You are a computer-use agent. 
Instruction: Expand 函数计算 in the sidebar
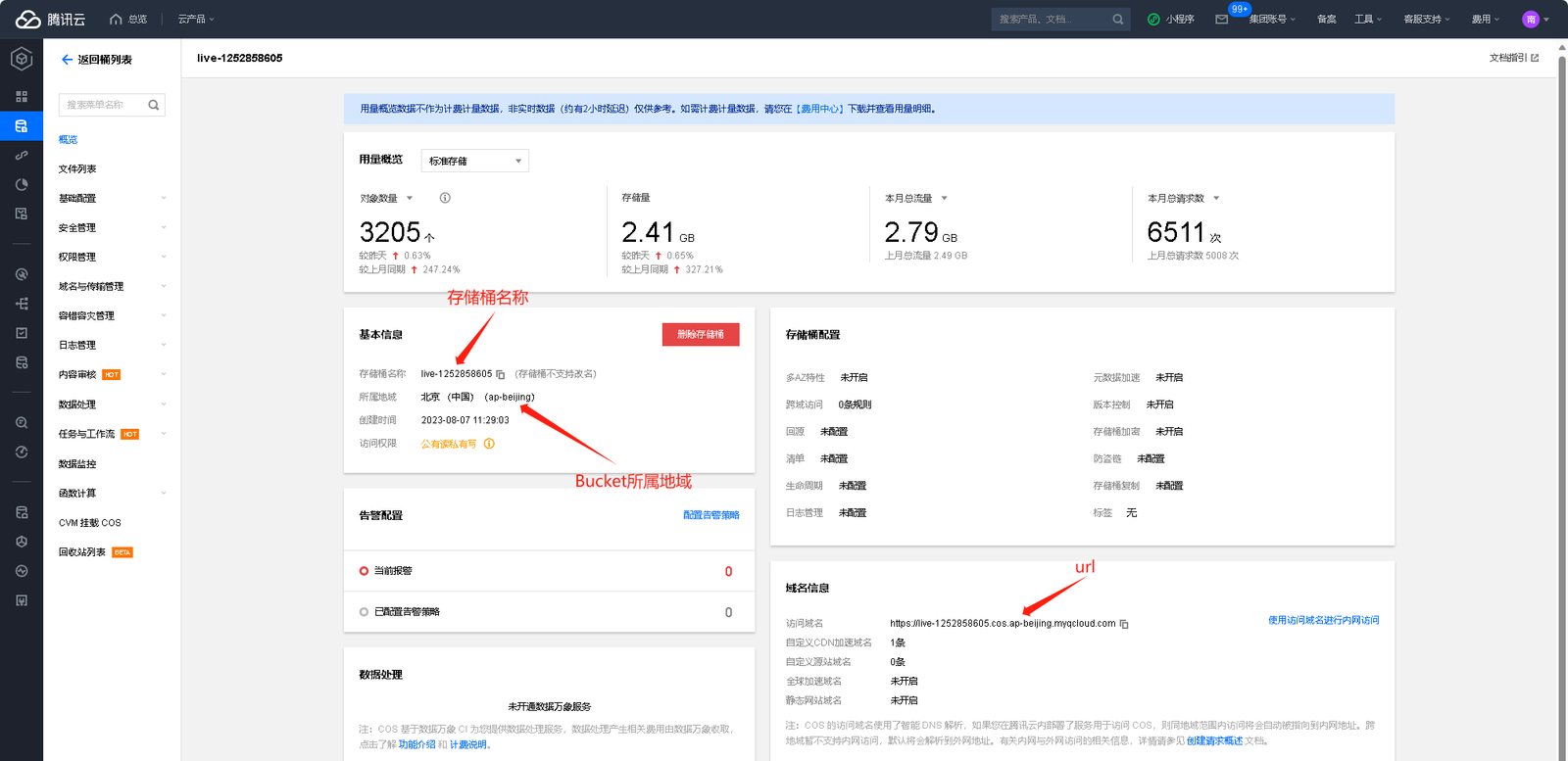pyautogui.click(x=112, y=494)
